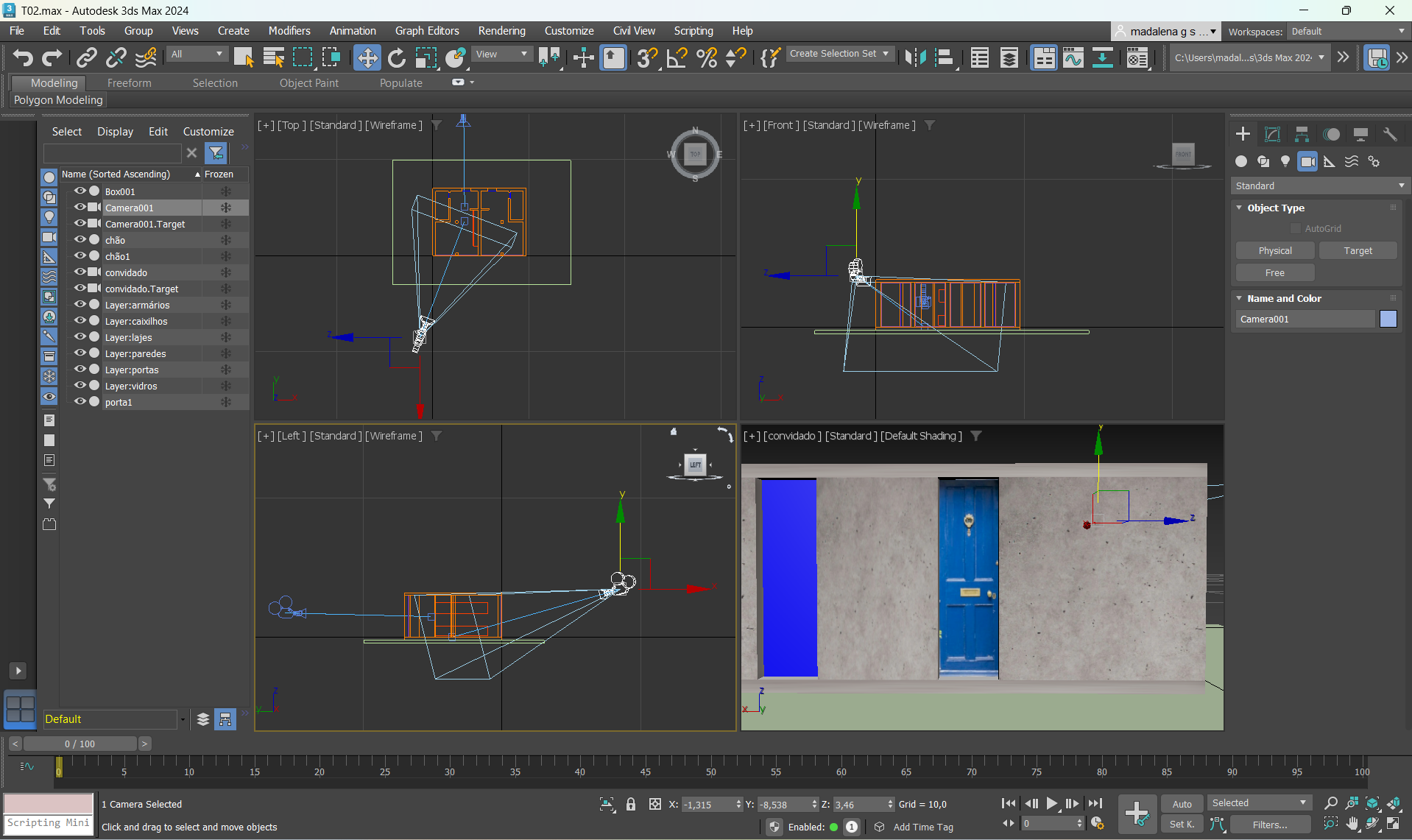
Task: Activate the Select and Rotate tool
Action: [396, 57]
